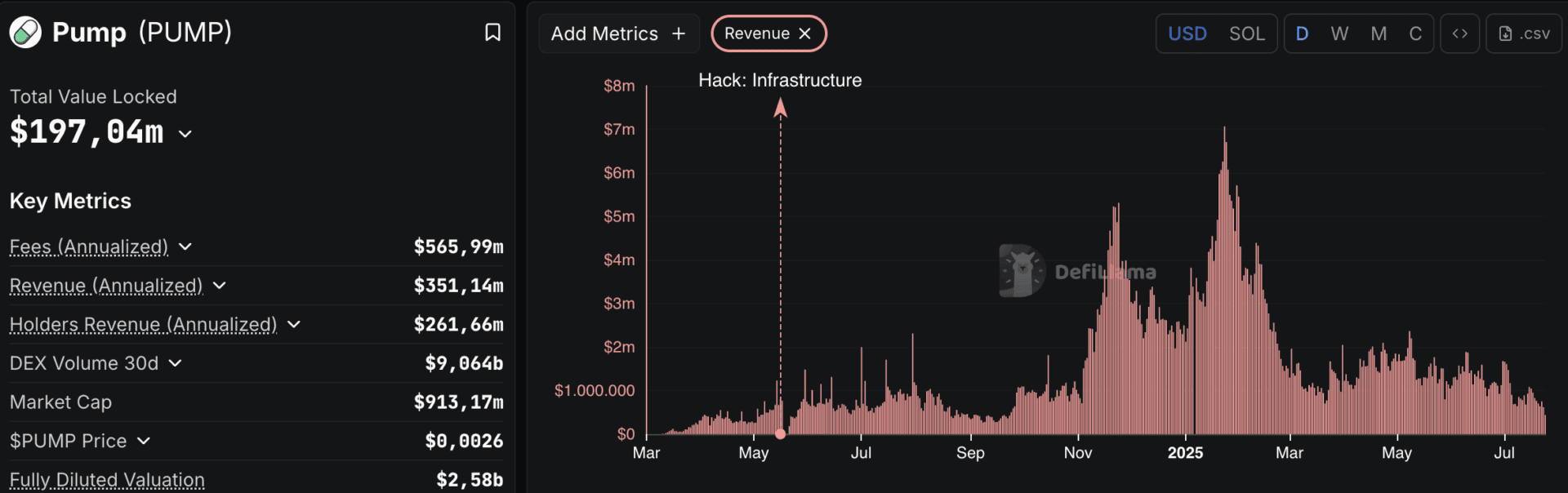
Task: Expand Holders Revenue (Annualized) details
Action: [x=294, y=325]
